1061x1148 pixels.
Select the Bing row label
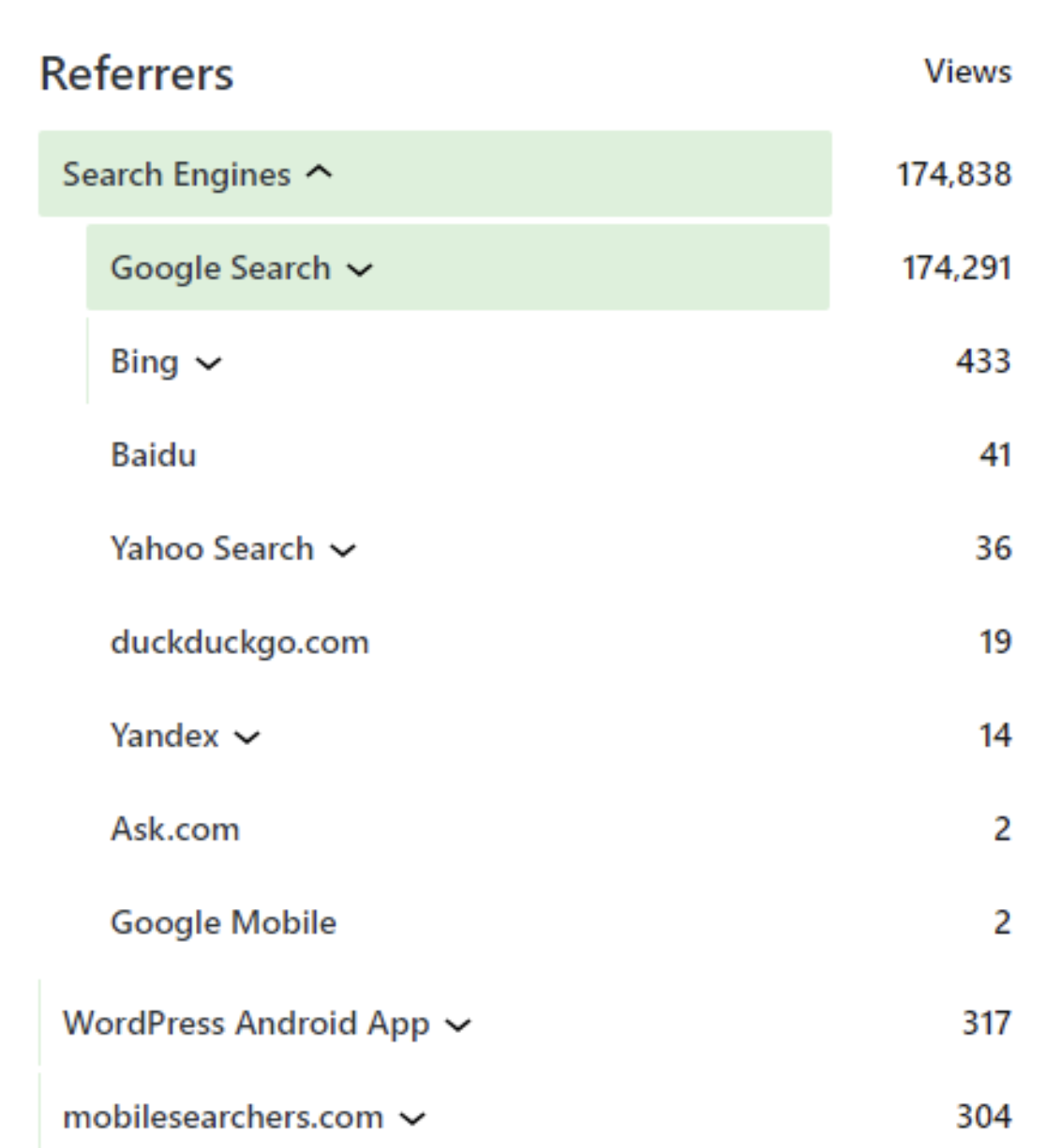tap(144, 362)
